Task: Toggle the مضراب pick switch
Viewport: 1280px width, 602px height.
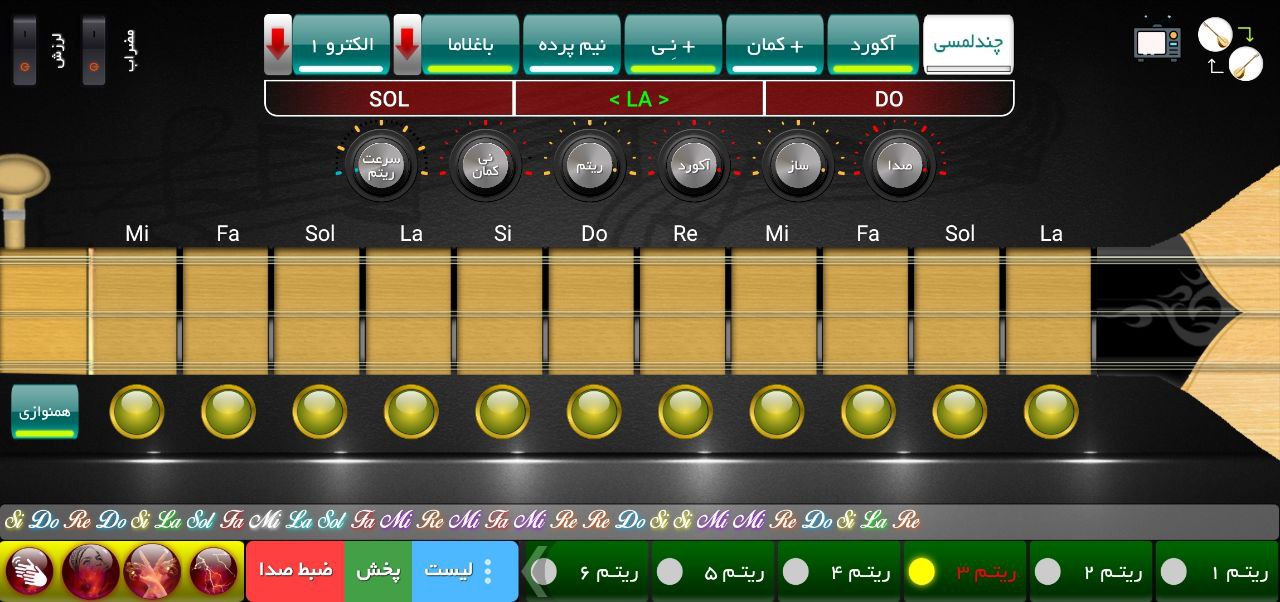Action: pos(94,50)
